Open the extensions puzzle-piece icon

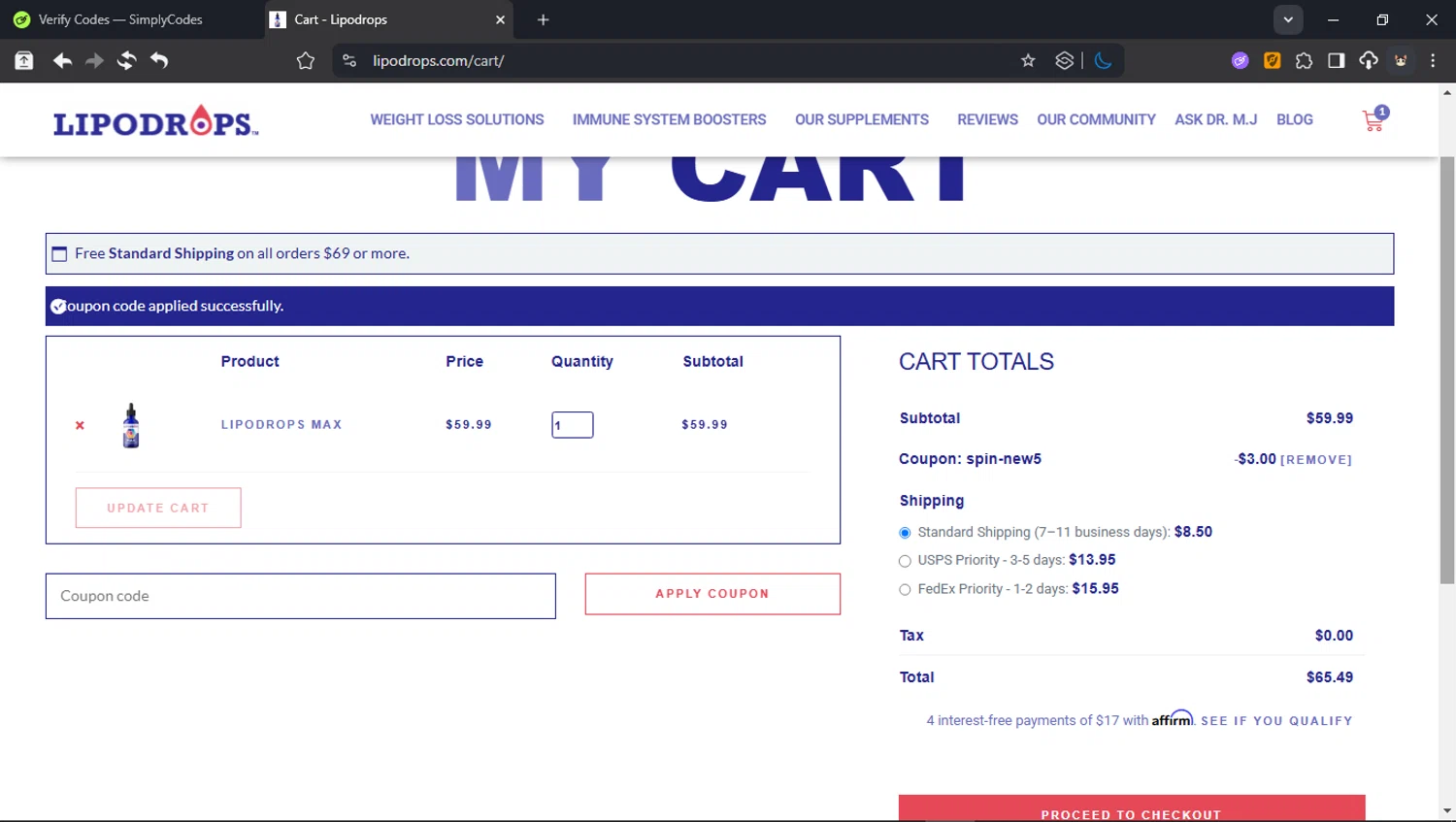1304,60
